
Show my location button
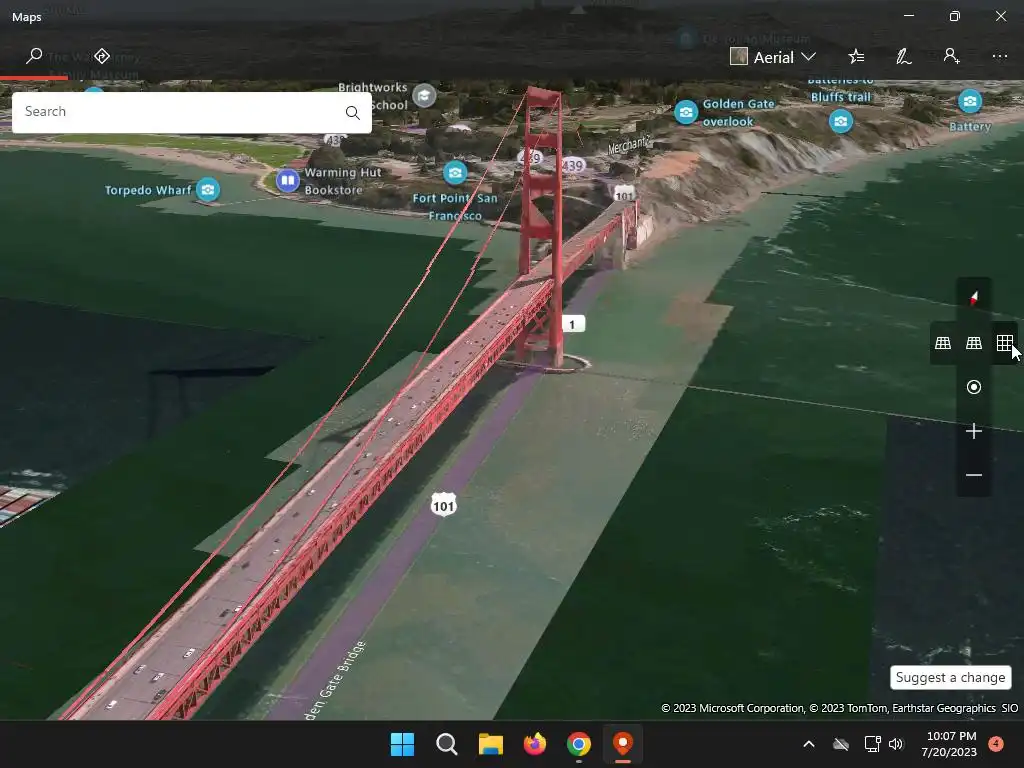pyautogui.click(x=974, y=387)
